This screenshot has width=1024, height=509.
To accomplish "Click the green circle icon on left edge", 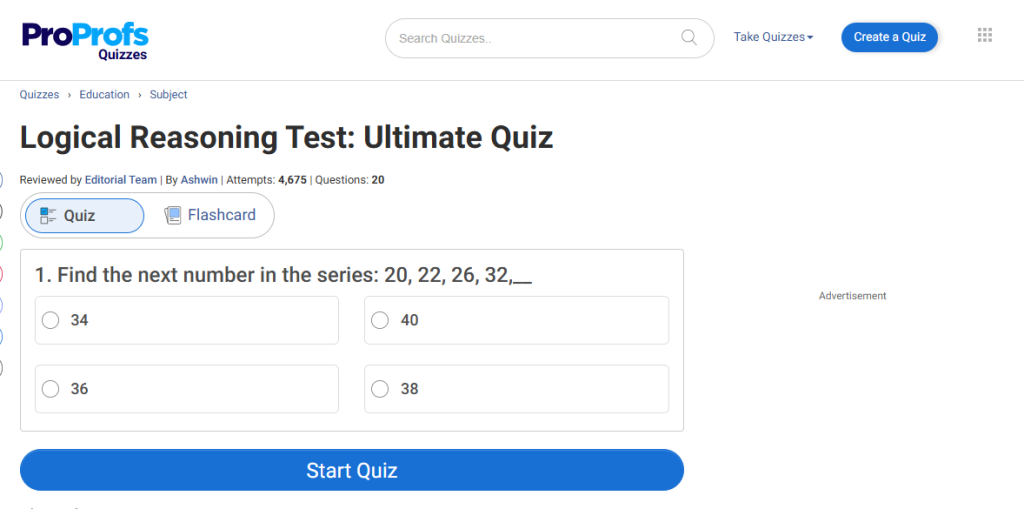I will tap(1, 242).
